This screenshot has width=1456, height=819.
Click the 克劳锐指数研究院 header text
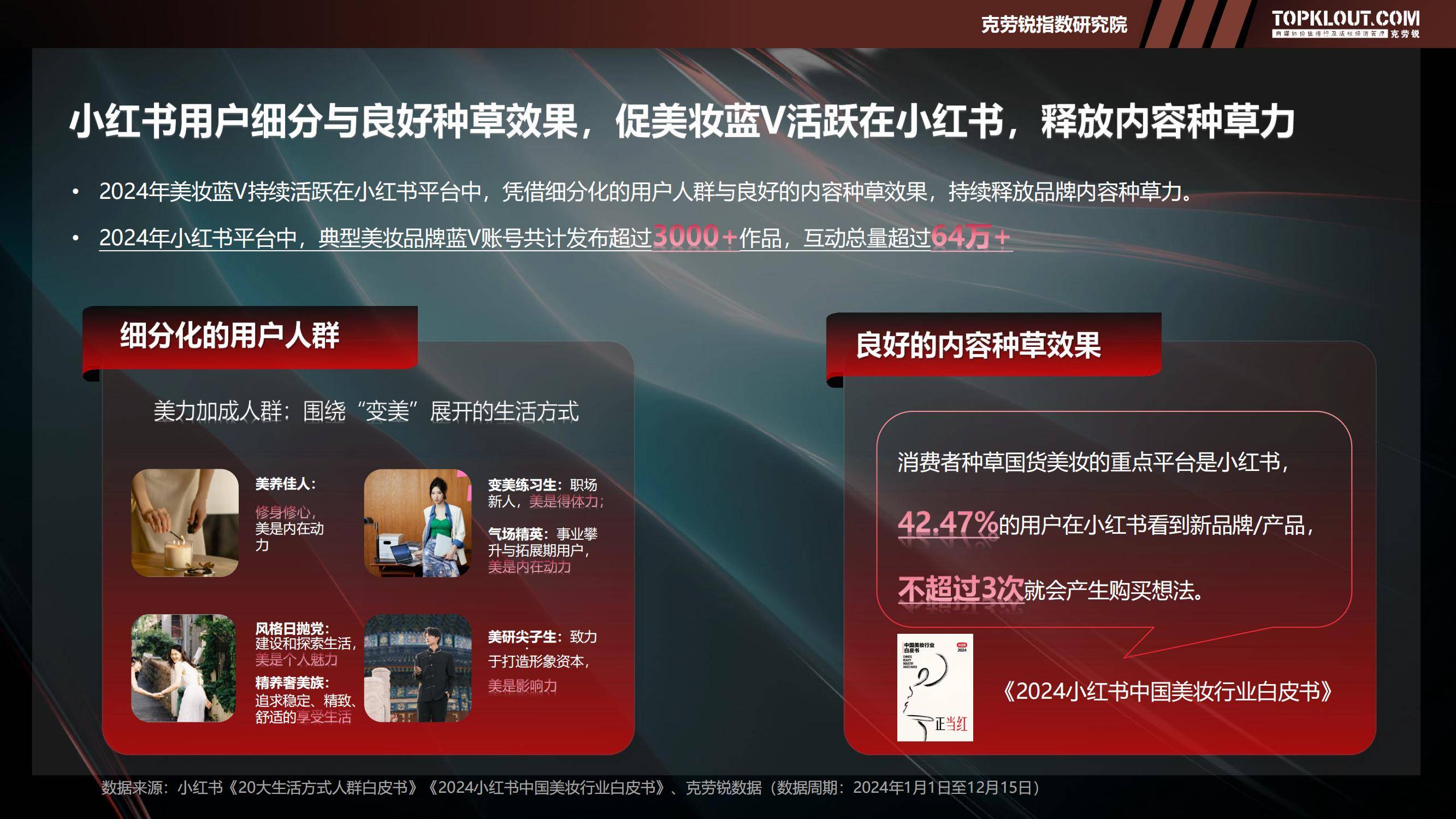[1053, 25]
